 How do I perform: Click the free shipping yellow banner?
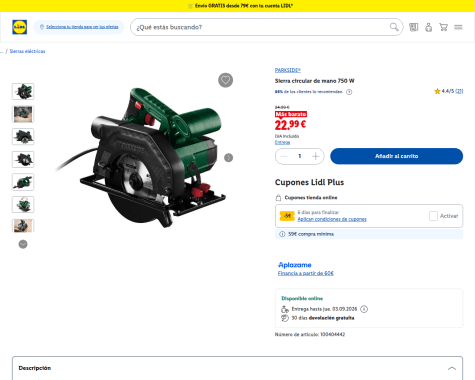pos(237,6)
